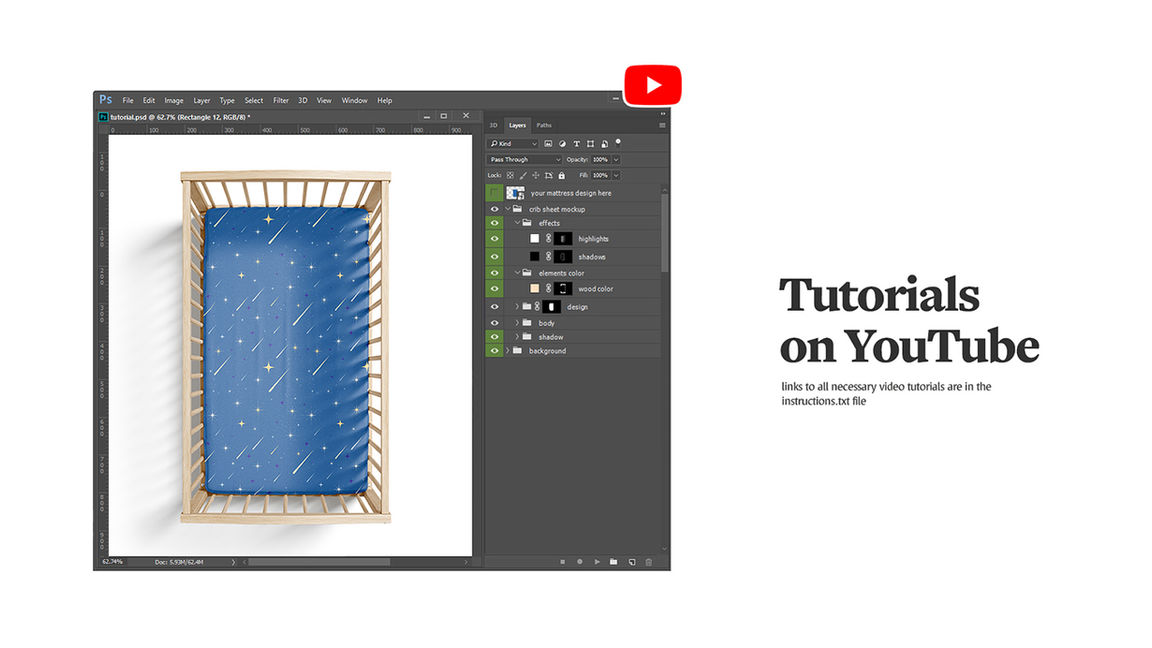Click link icon on shadows layer
Image resolution: width=1152 pixels, height=648 pixels.
click(548, 256)
